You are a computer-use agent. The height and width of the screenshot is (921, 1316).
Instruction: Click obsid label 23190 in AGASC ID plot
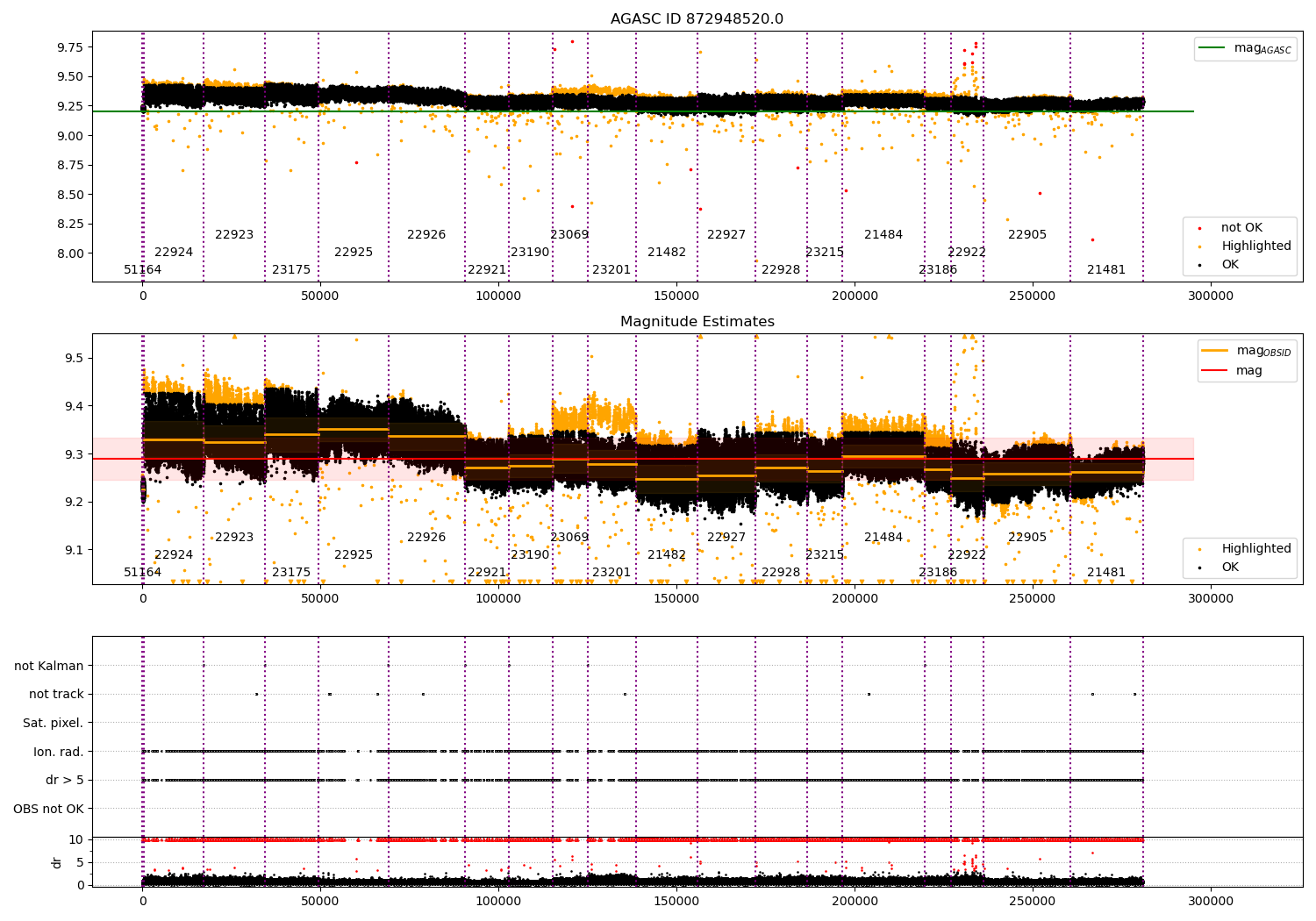(x=530, y=252)
